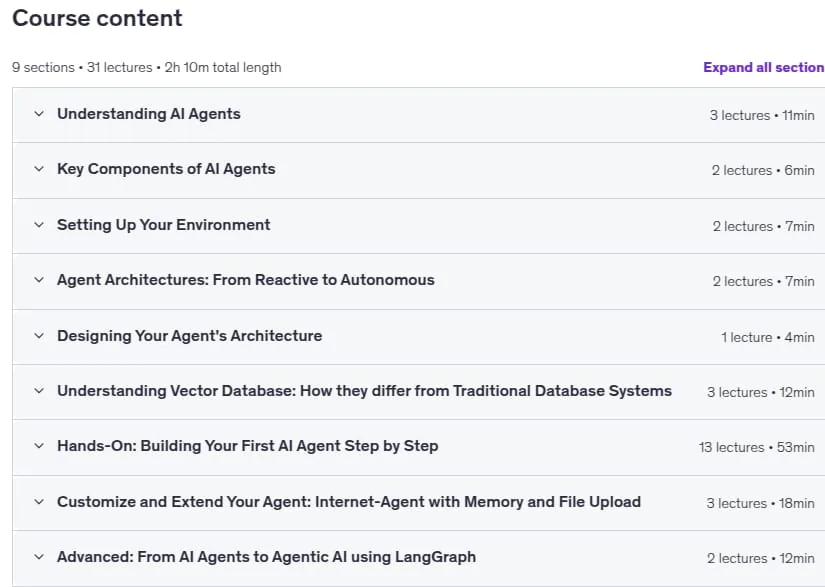Select Agent Architectures: From Reactive to Autonomous
This screenshot has height=587, width=825.
point(246,280)
